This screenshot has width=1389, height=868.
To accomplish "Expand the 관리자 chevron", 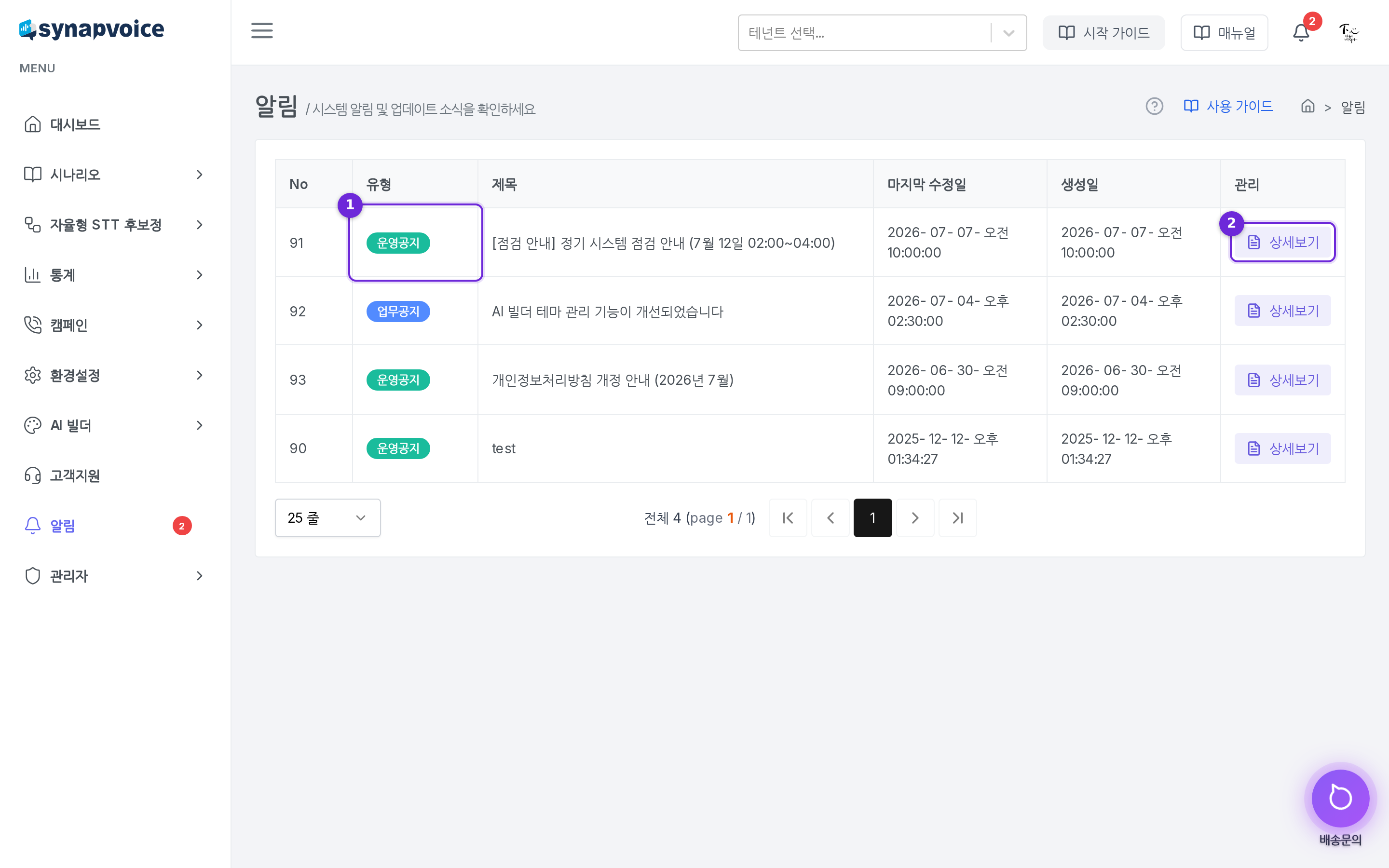I will (199, 576).
